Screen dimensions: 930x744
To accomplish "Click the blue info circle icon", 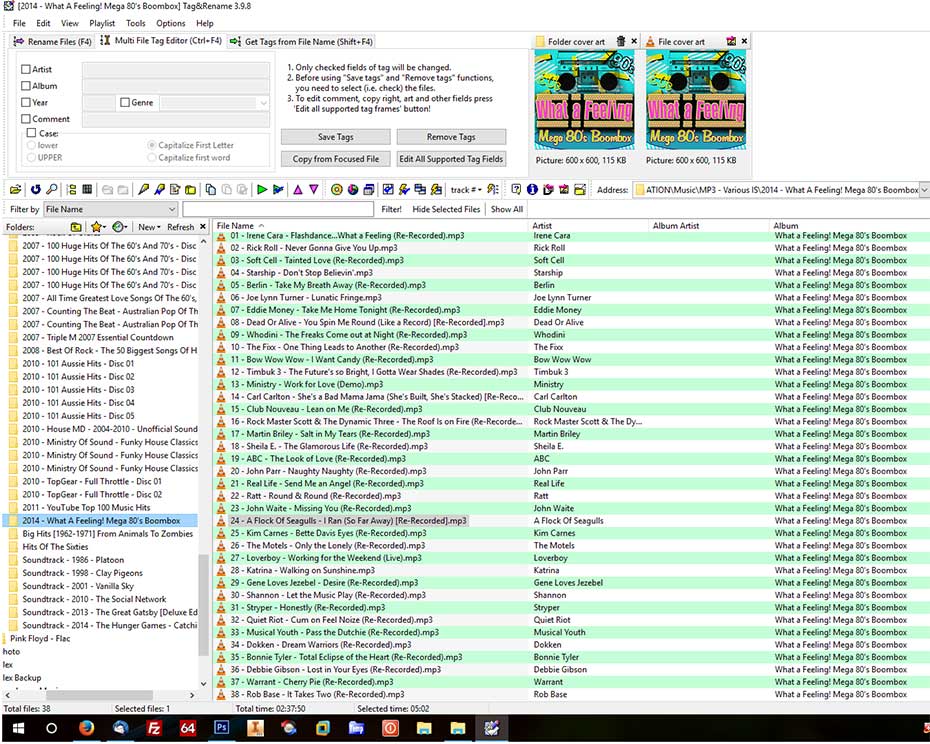I will 532,189.
